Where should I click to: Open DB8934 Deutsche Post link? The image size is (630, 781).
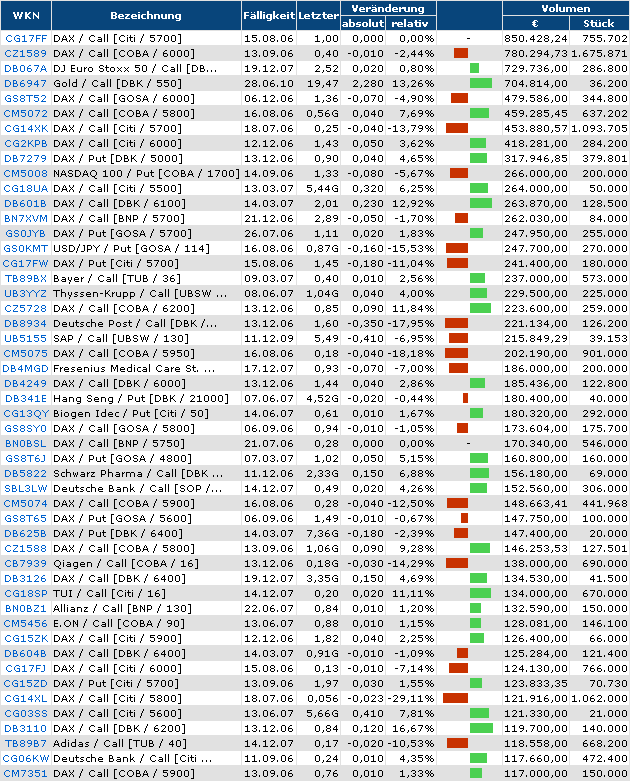pyautogui.click(x=25, y=323)
